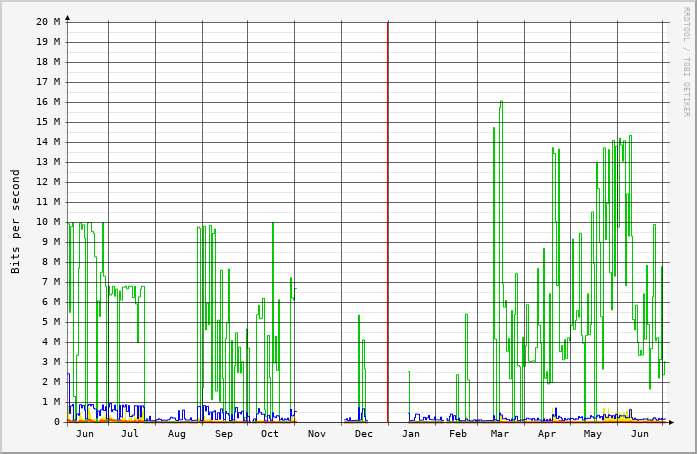
Task: Select the "Aug" month label
Action: click(177, 434)
